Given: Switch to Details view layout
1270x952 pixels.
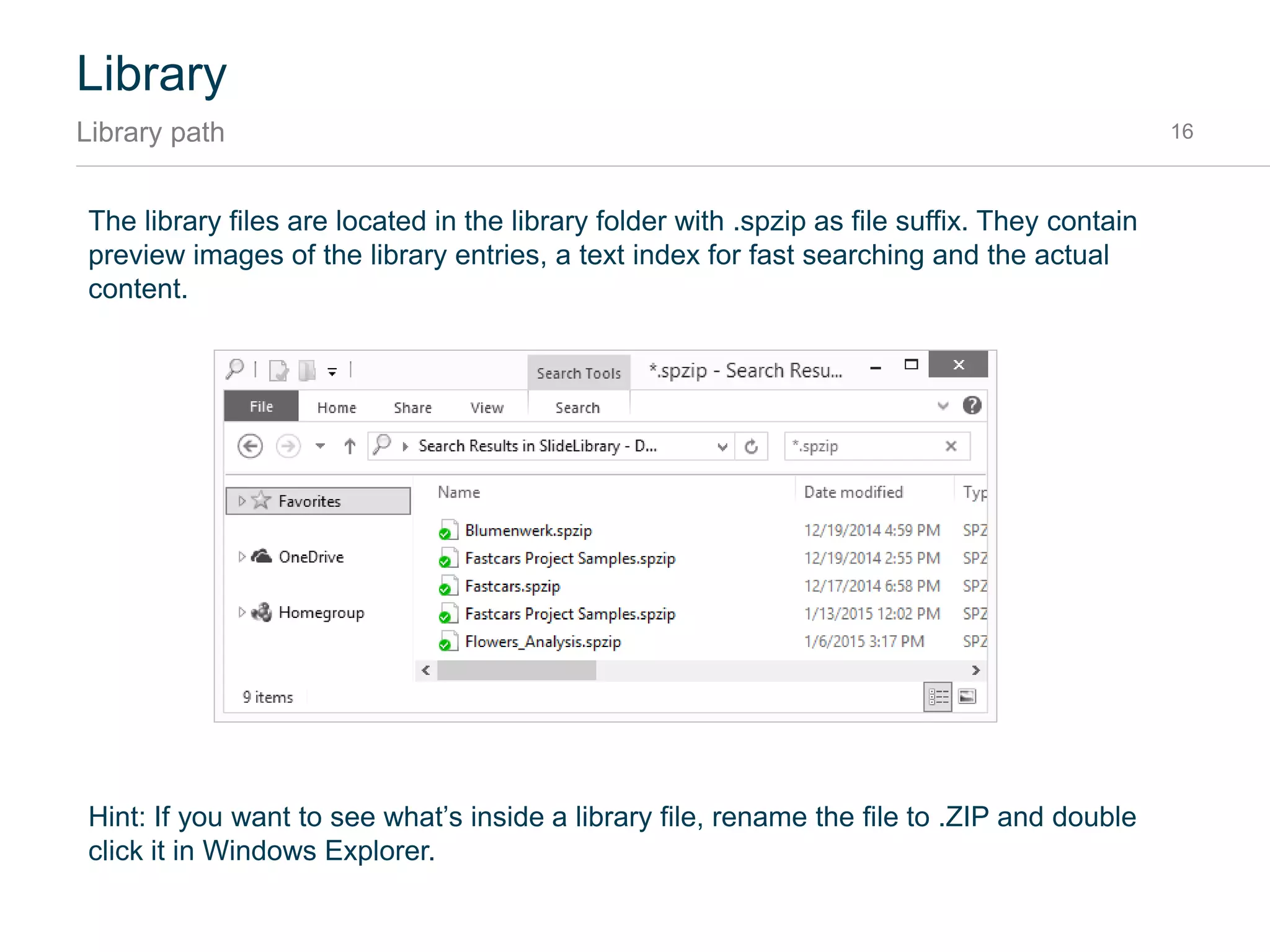Looking at the screenshot, I should pos(938,697).
